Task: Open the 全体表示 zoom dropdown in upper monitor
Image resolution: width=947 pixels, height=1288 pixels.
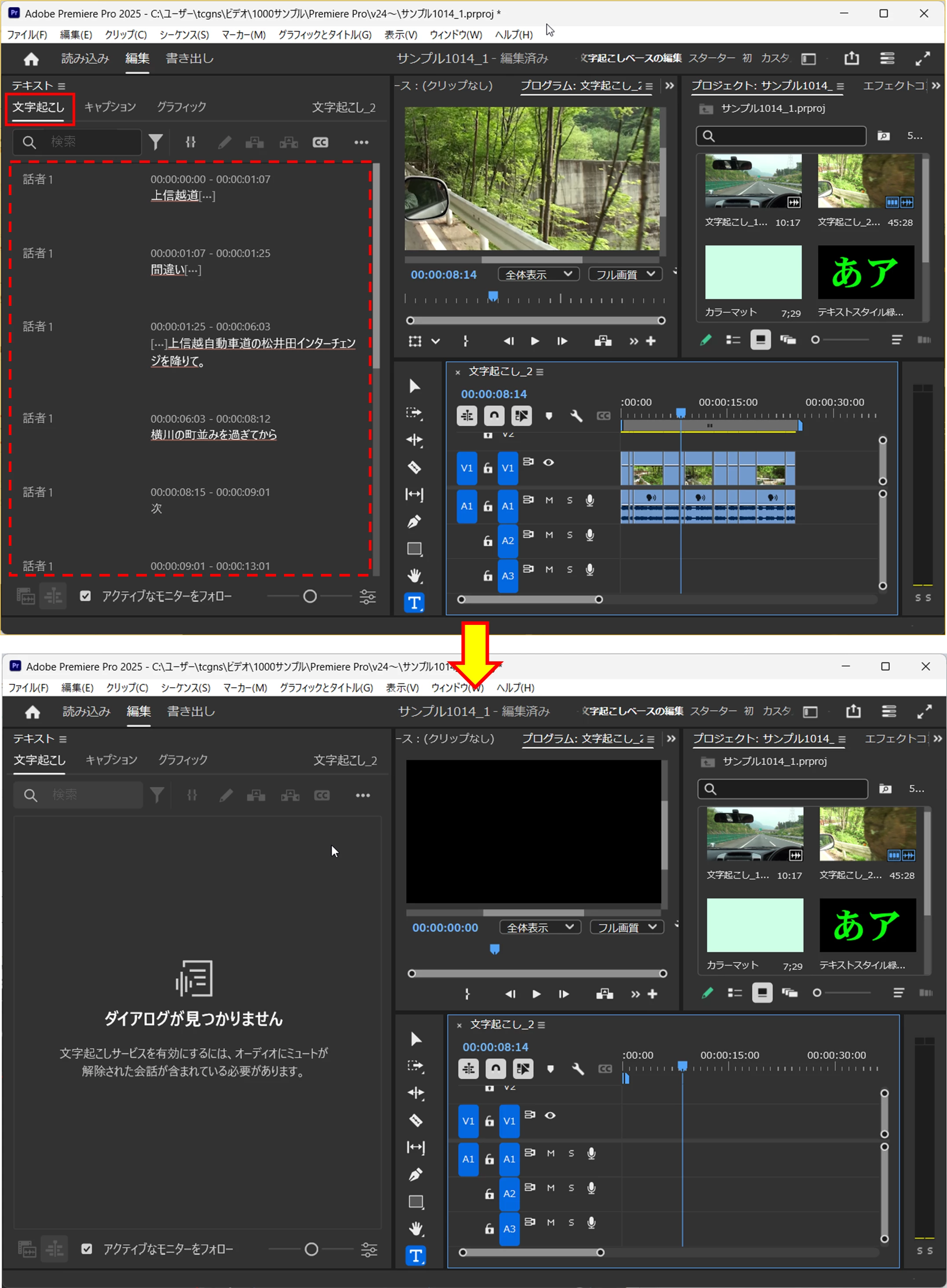Action: 538,275
